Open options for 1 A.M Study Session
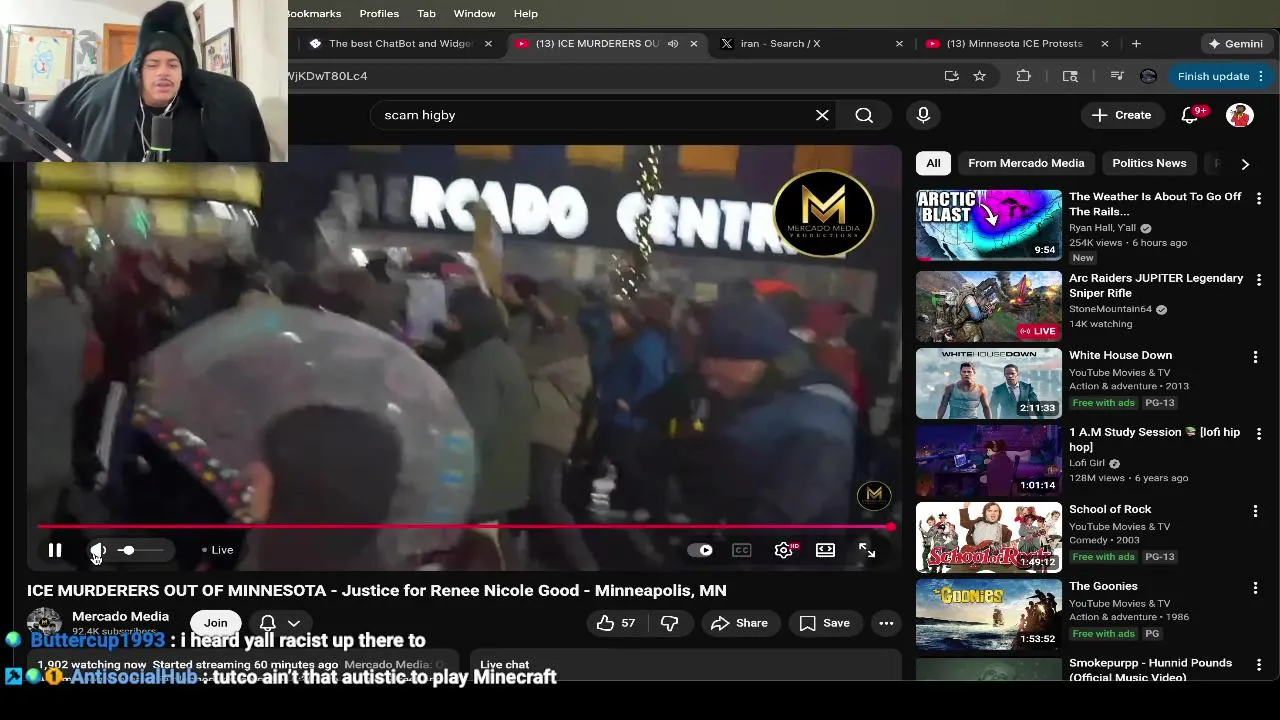1280x720 pixels. (x=1259, y=434)
